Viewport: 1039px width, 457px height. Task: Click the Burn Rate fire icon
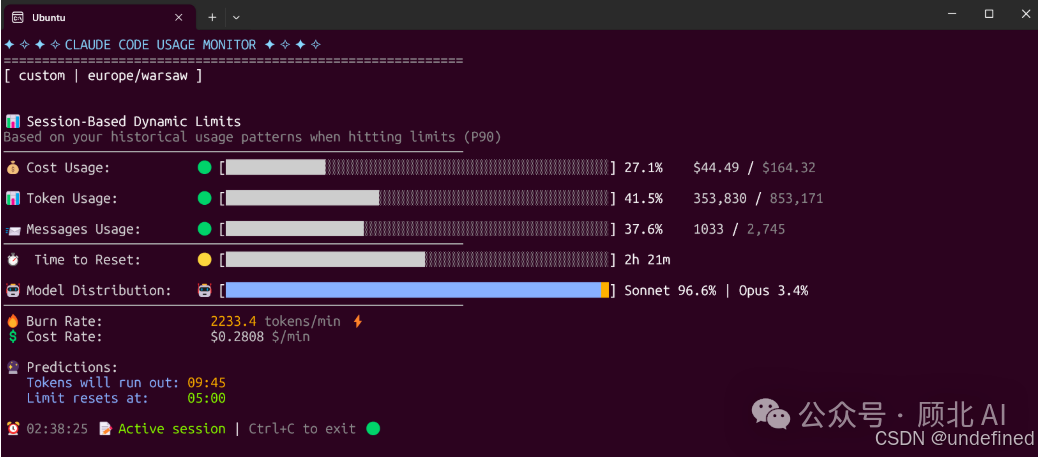(13, 321)
